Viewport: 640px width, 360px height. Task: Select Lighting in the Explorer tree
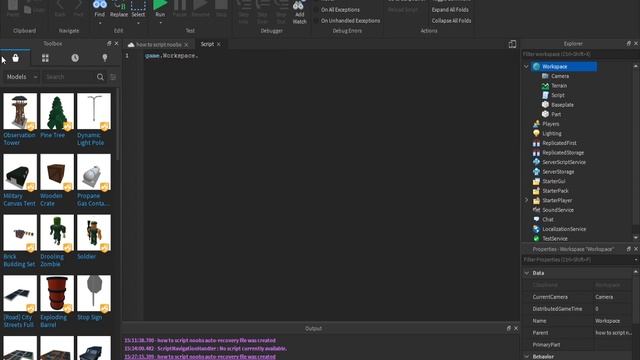[x=551, y=133]
